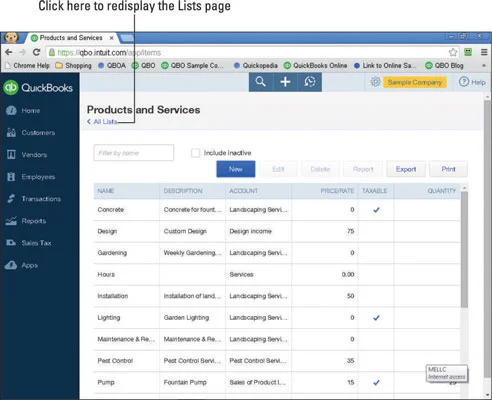Open QBOA bookmark
Image resolution: width=492 pixels, height=400 pixels.
tap(112, 66)
